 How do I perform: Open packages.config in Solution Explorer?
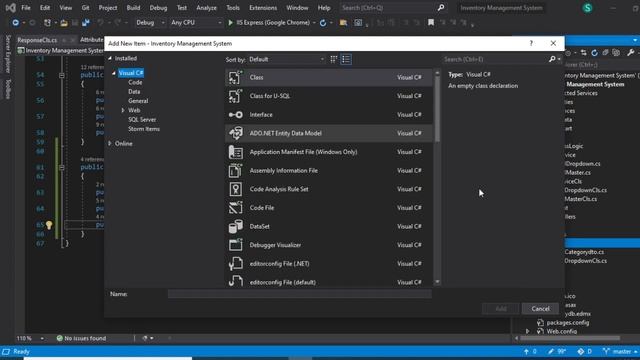click(568, 322)
